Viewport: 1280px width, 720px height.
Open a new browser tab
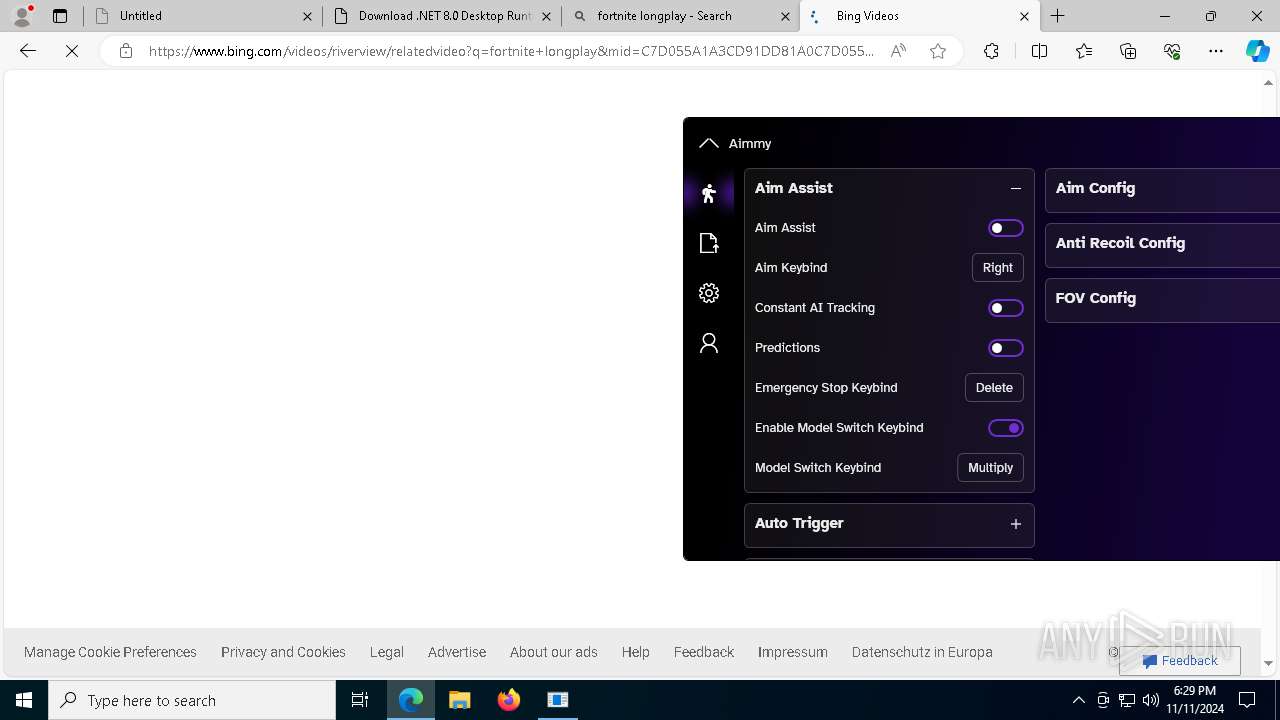click(x=1058, y=16)
